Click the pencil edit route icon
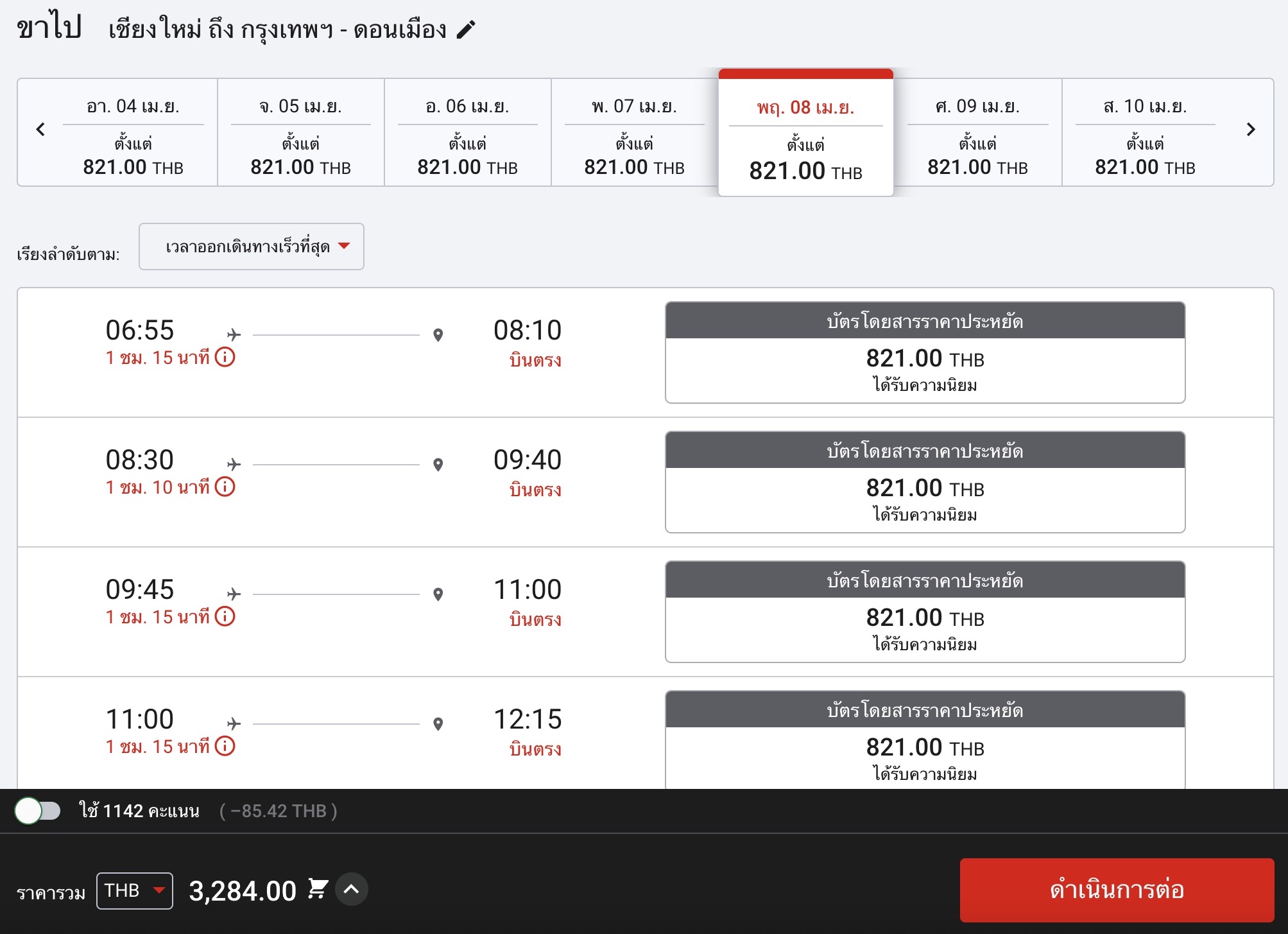This screenshot has height=934, width=1288. [x=466, y=30]
